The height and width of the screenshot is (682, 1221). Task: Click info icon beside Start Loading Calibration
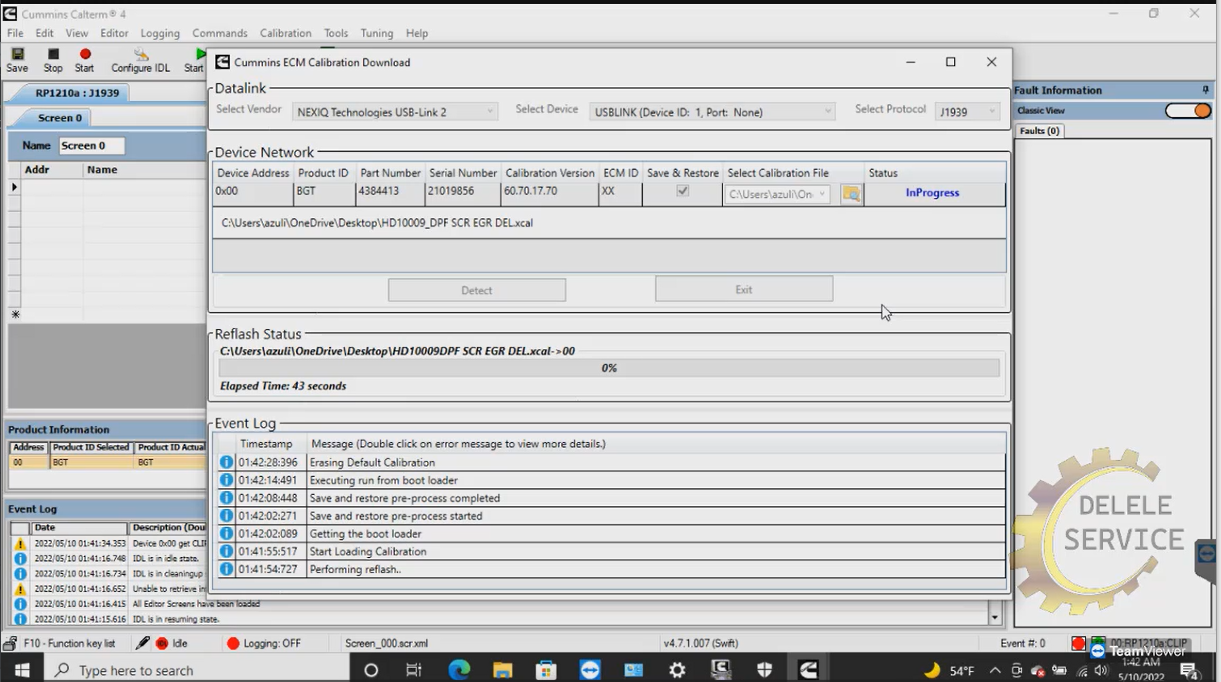(x=227, y=551)
